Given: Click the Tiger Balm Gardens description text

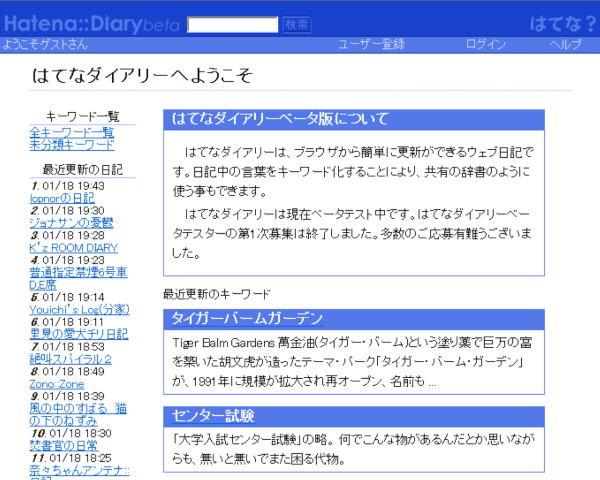Looking at the screenshot, I should point(352,362).
